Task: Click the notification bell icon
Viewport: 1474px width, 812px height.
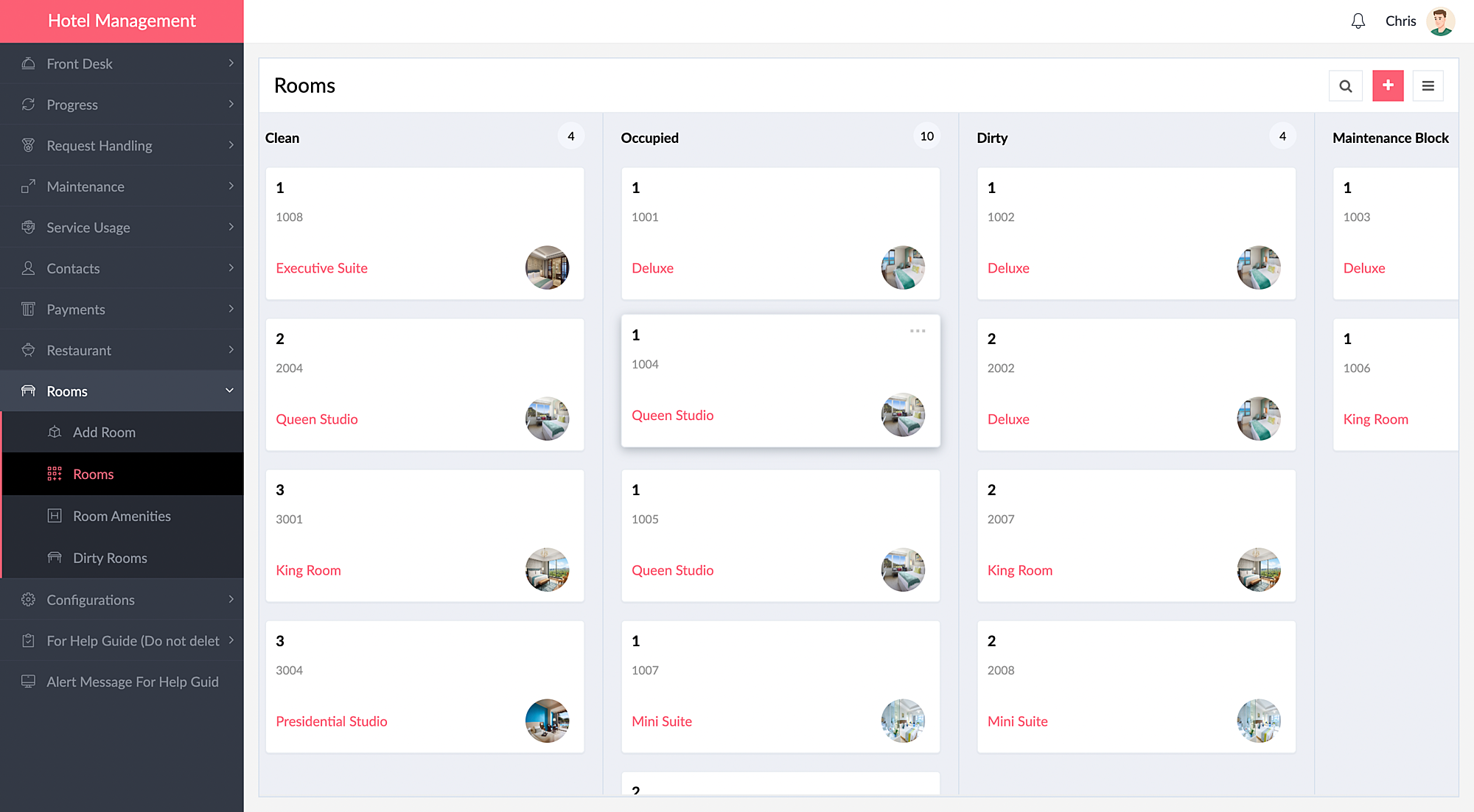Action: tap(1358, 21)
